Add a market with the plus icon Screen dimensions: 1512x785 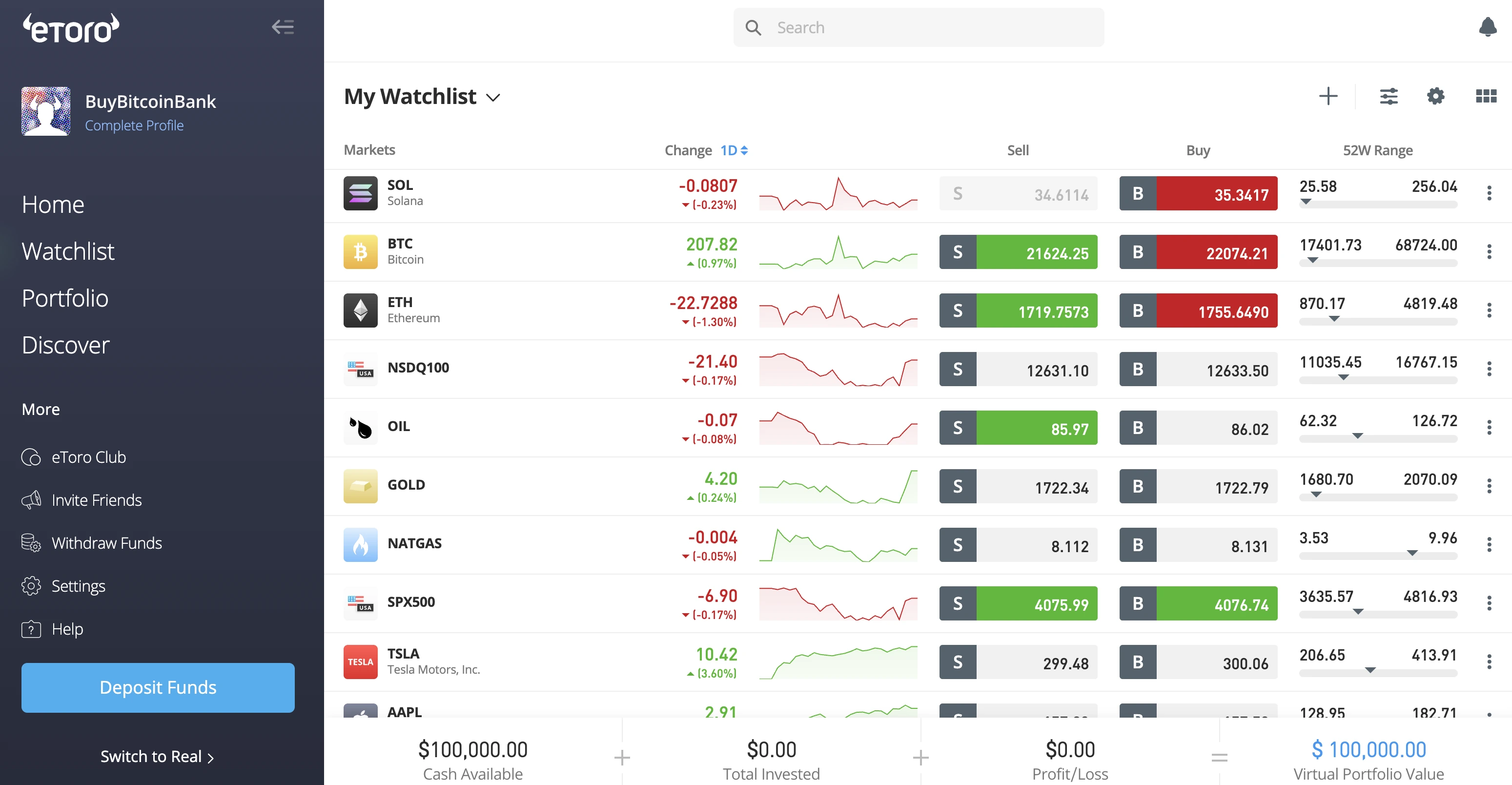1328,96
